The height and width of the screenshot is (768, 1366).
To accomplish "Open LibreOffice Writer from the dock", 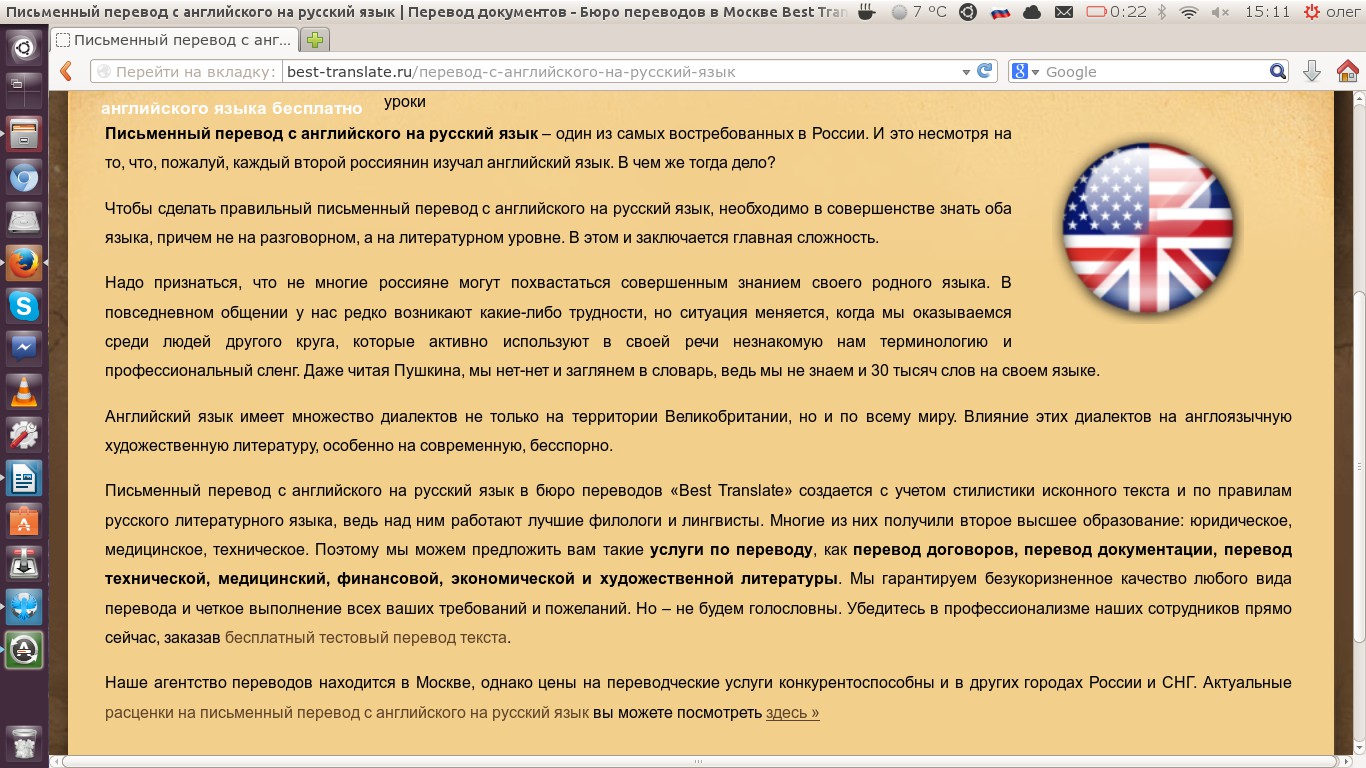I will 24,478.
